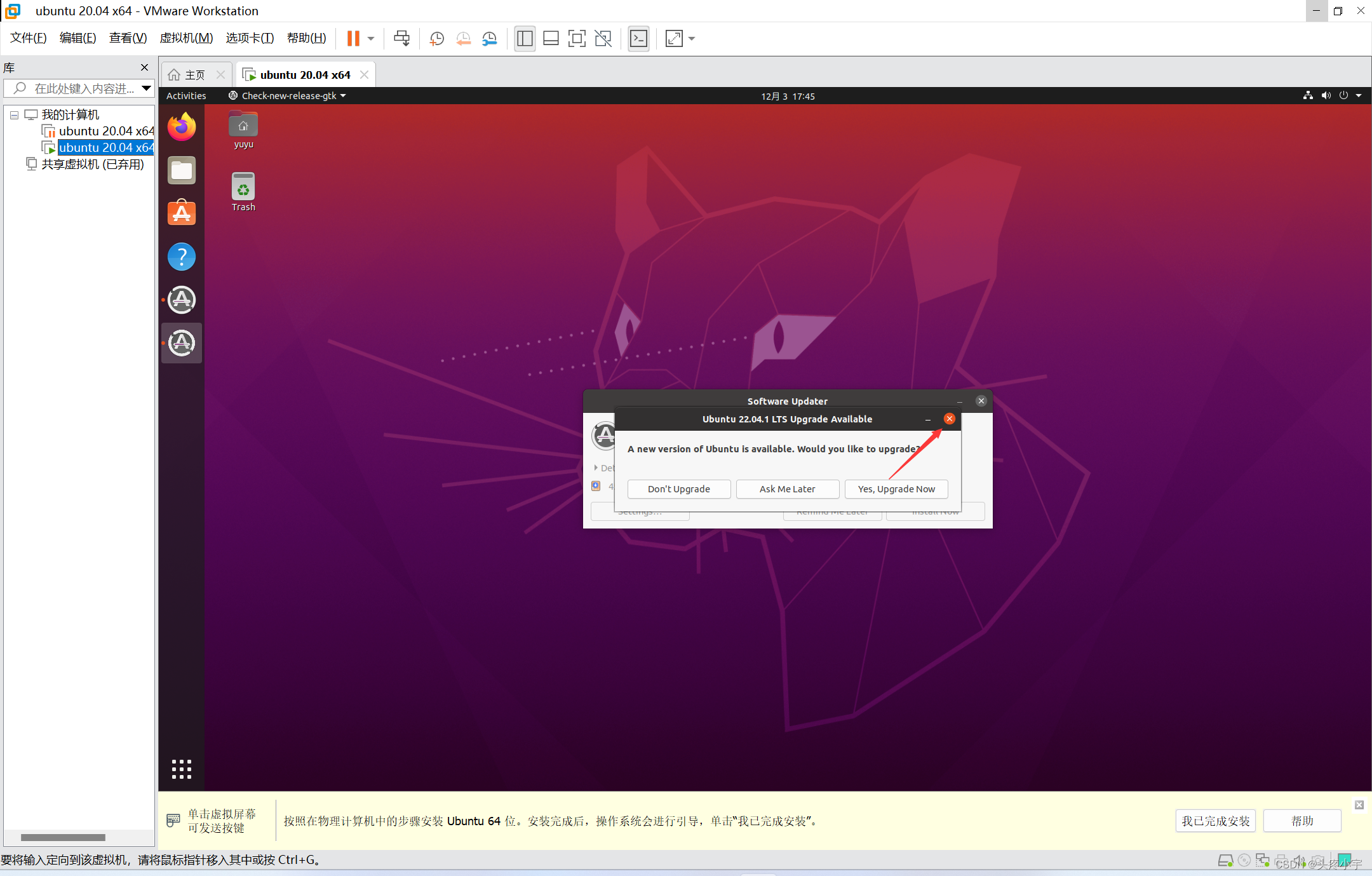Toggle the thumbnail bar view icon
Image resolution: width=1372 pixels, height=876 pixels.
[551, 39]
